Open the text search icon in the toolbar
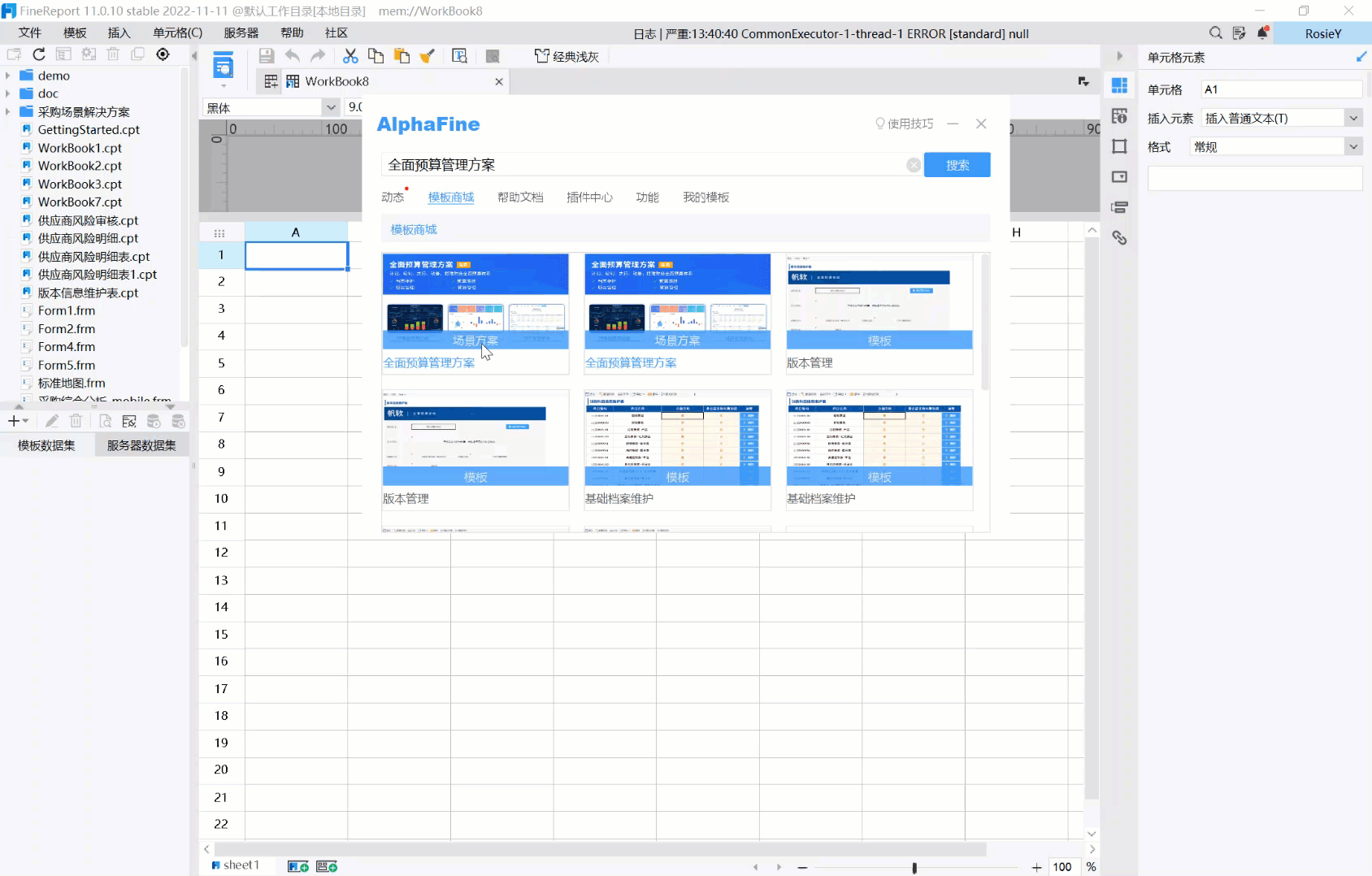1372x876 pixels. pyautogui.click(x=459, y=56)
